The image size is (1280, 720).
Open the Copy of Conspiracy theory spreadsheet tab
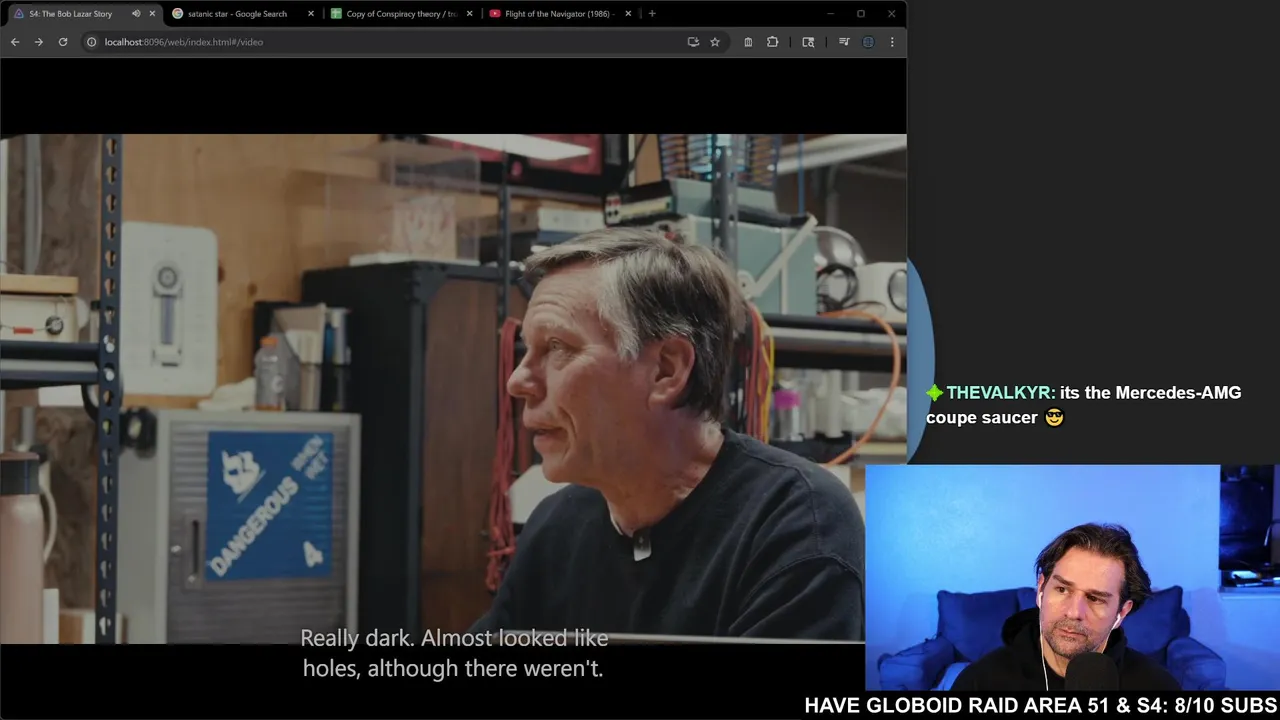(x=401, y=14)
